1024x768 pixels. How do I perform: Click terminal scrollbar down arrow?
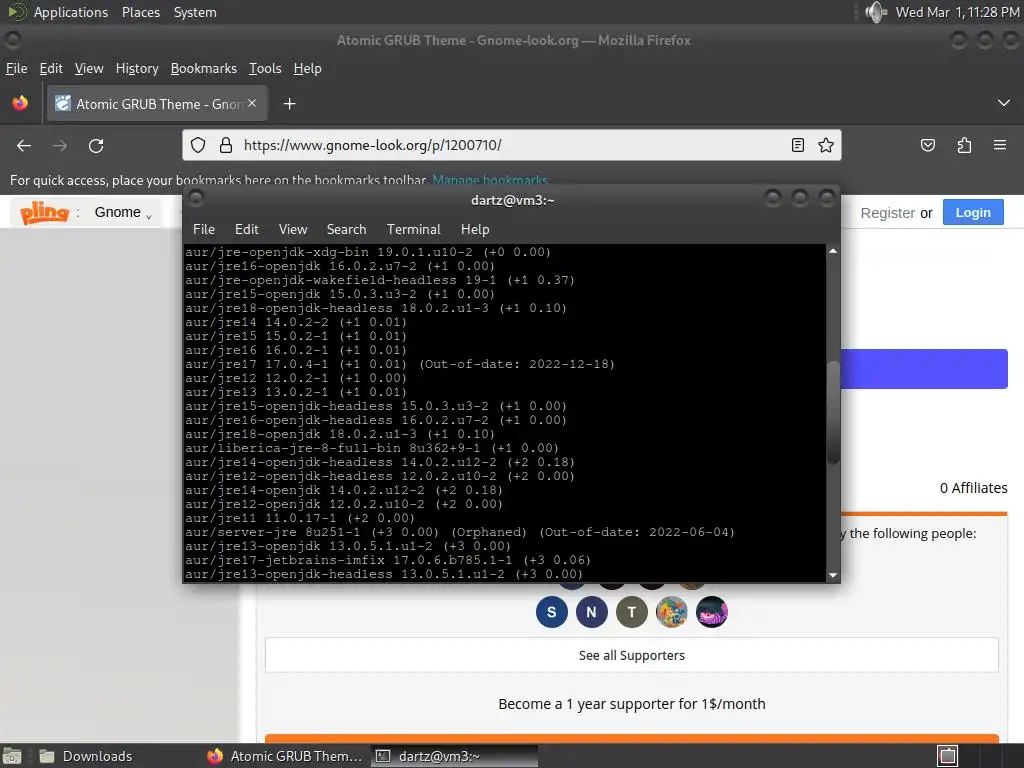[833, 575]
